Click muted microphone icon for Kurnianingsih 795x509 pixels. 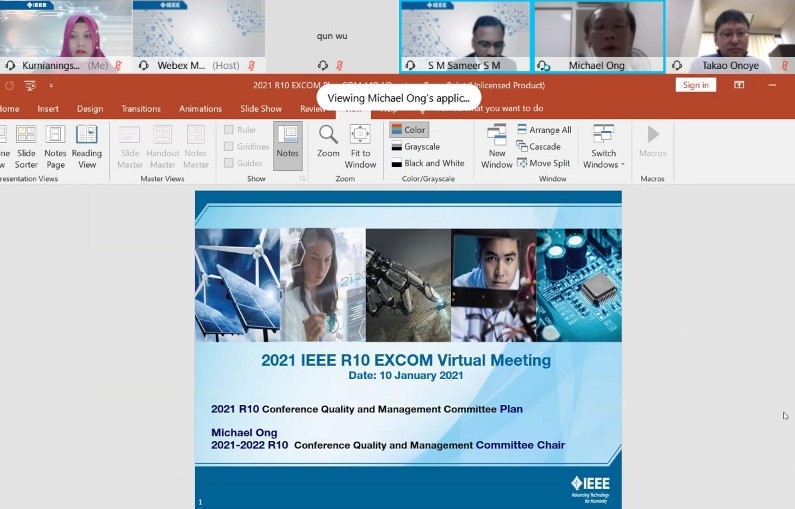pyautogui.click(x=119, y=65)
